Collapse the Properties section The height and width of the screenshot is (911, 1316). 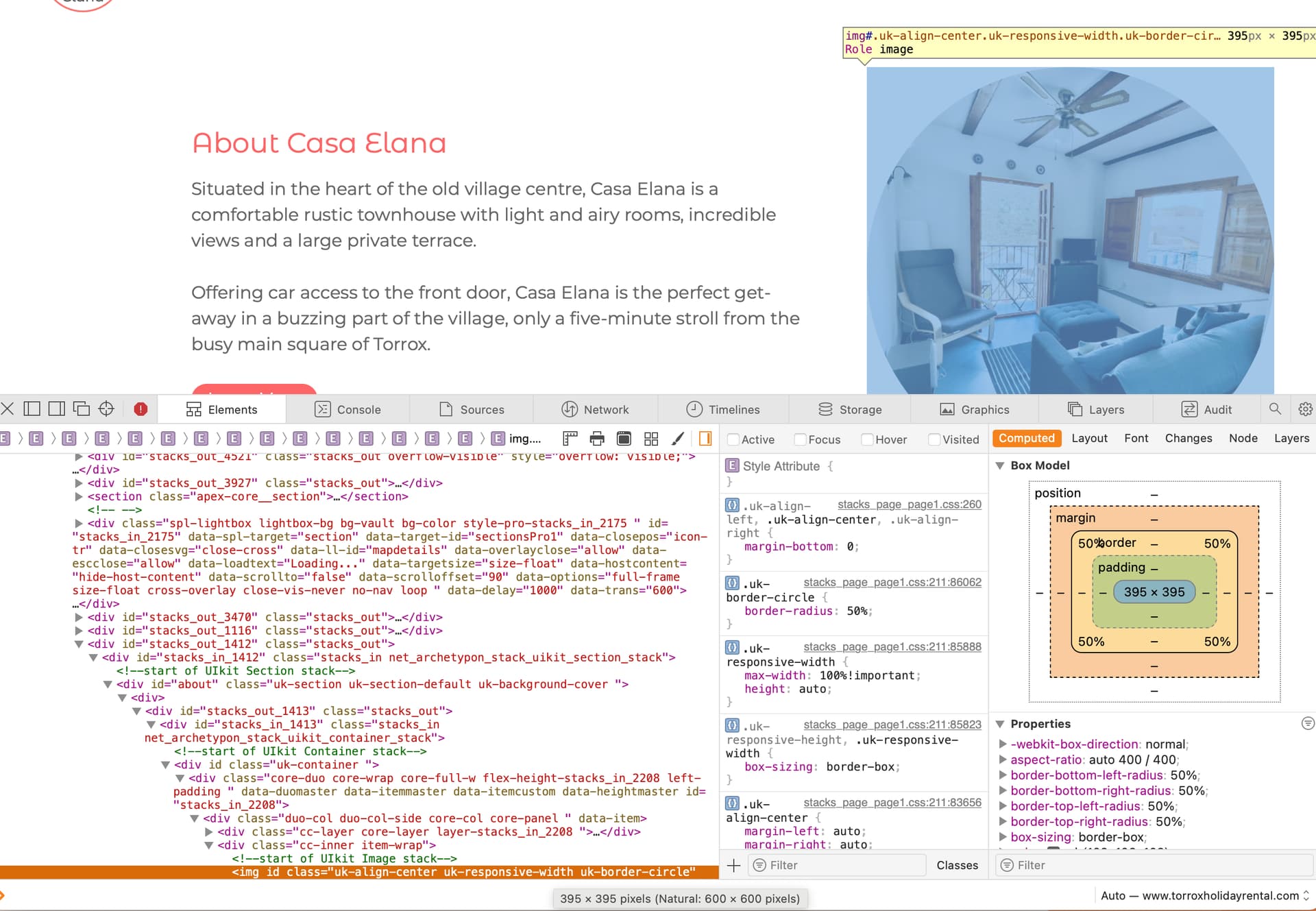coord(1000,724)
